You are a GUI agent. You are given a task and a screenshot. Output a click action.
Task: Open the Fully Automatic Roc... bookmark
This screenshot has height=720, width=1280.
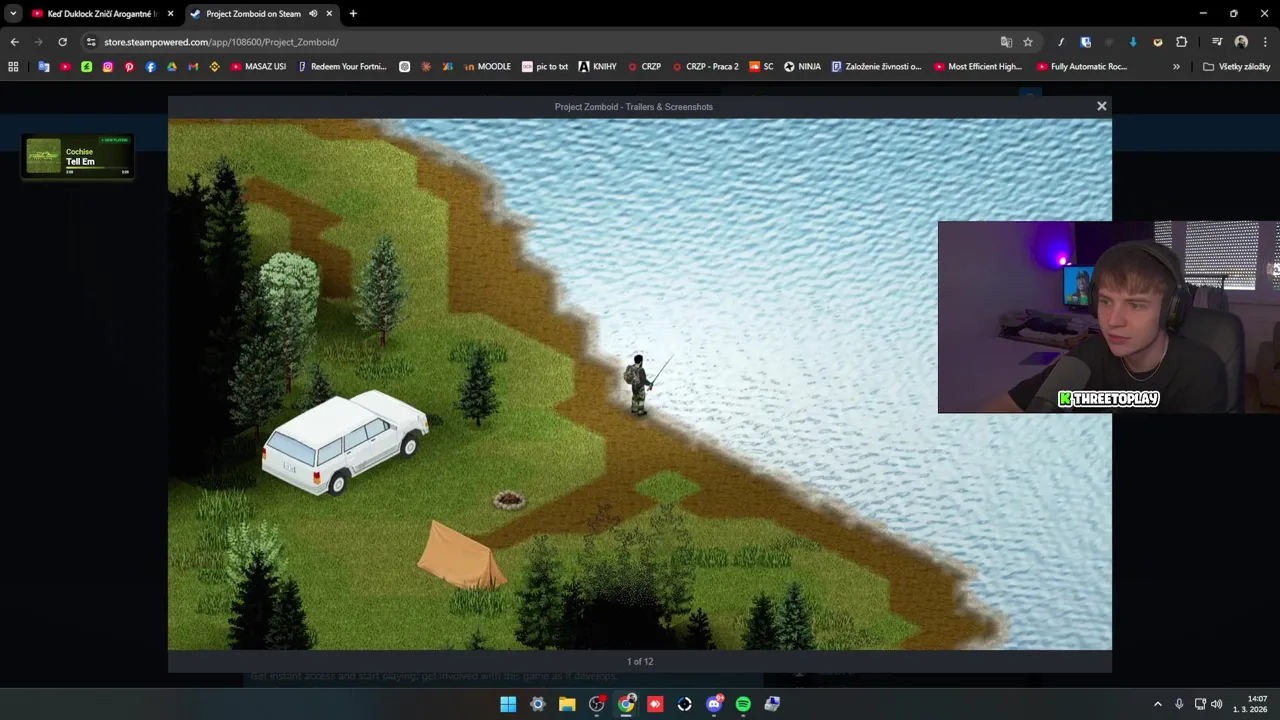click(1082, 67)
